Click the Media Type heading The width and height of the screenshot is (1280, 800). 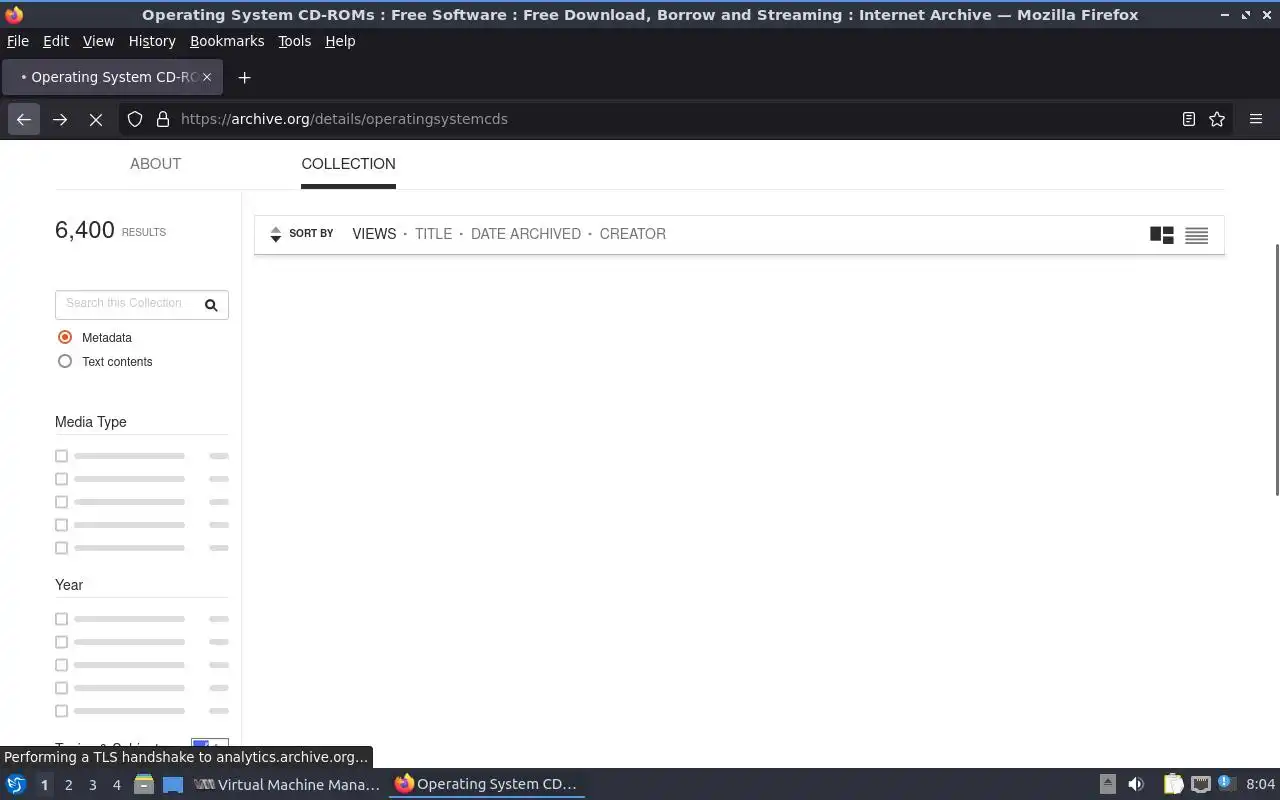coord(91,422)
